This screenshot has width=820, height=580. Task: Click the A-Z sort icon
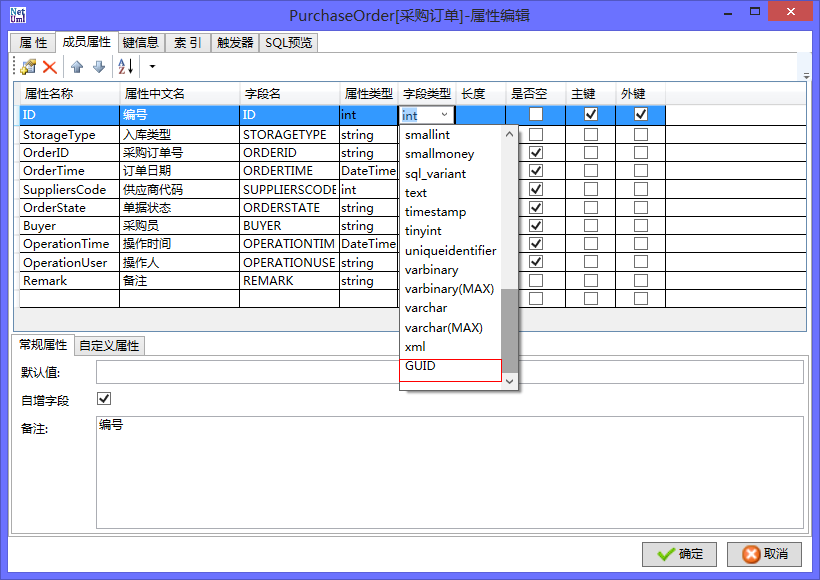coord(125,67)
